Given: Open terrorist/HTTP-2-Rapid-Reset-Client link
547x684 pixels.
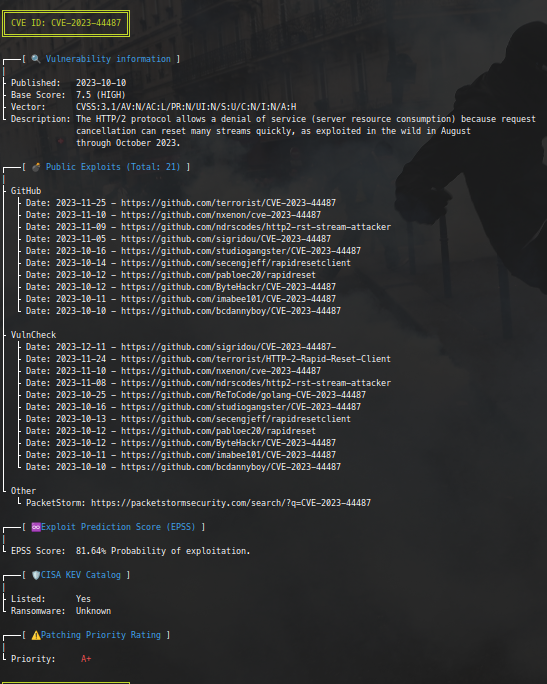Looking at the screenshot, I should click(x=256, y=359).
